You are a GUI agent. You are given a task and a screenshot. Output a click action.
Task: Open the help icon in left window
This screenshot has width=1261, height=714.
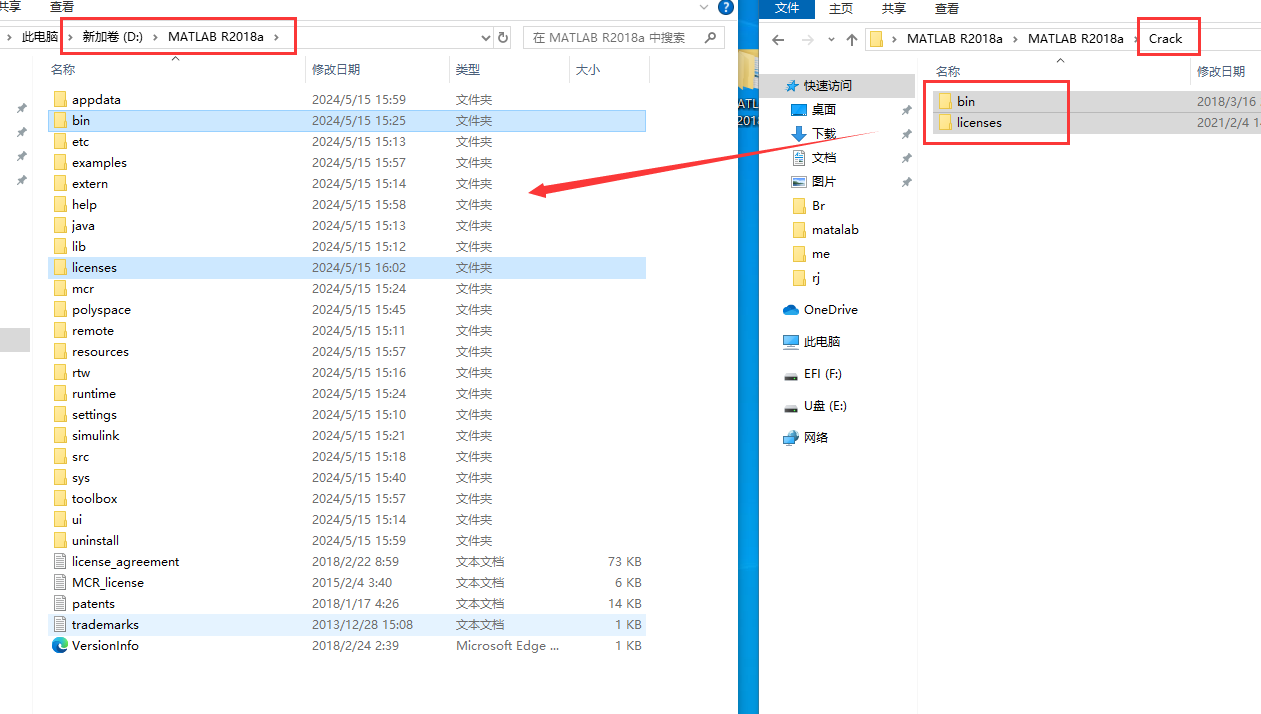click(725, 7)
